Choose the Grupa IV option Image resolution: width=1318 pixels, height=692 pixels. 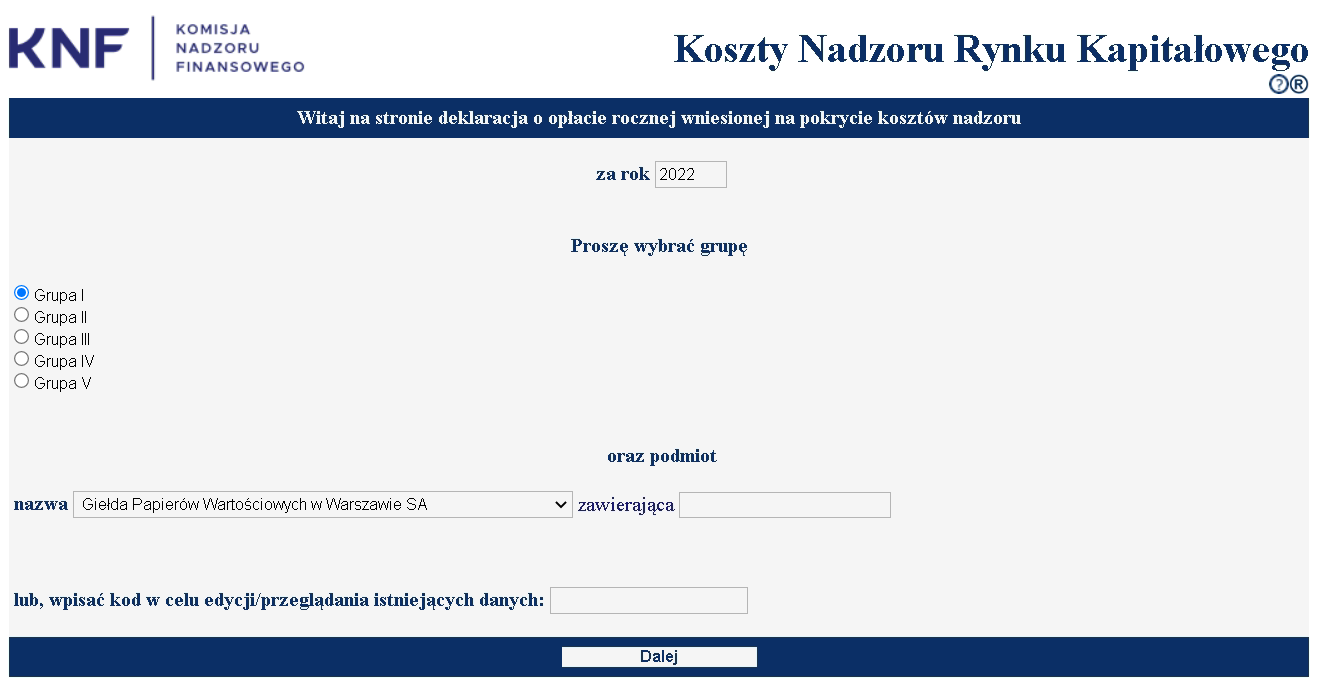pos(22,359)
